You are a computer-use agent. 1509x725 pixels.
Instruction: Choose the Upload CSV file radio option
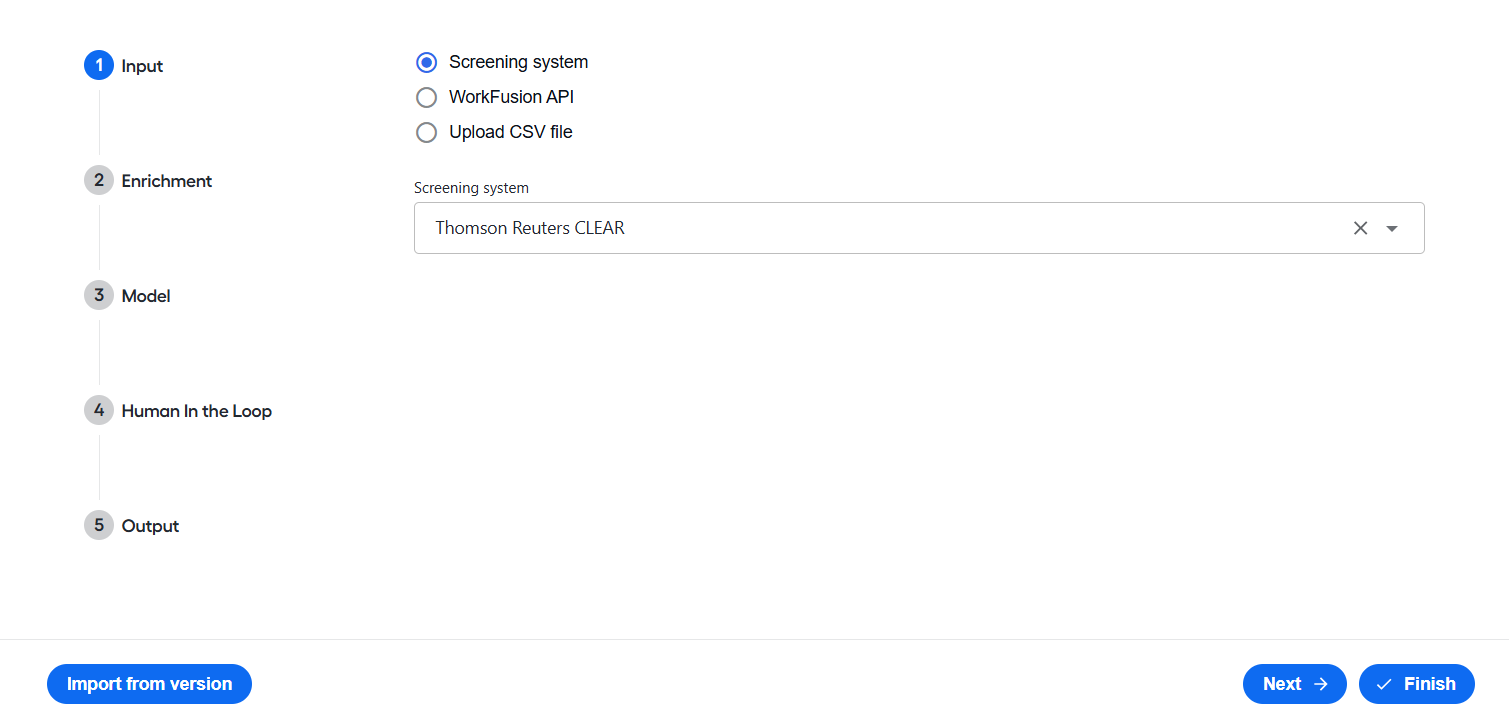click(427, 132)
